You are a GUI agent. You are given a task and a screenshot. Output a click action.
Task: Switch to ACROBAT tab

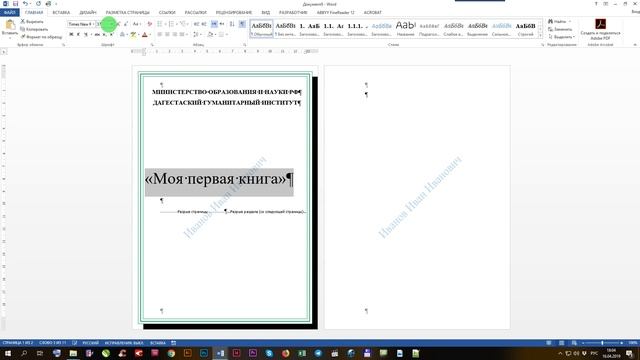[x=373, y=13]
